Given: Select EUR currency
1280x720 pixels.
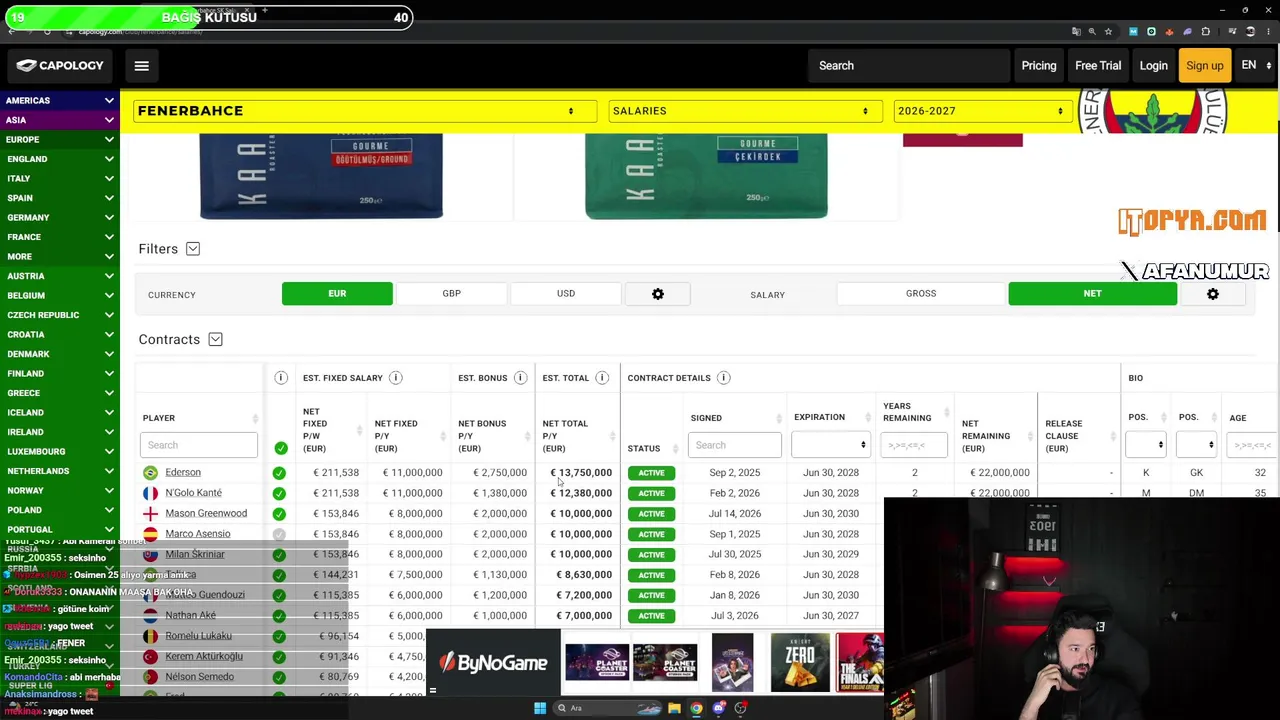Looking at the screenshot, I should click(x=337, y=294).
